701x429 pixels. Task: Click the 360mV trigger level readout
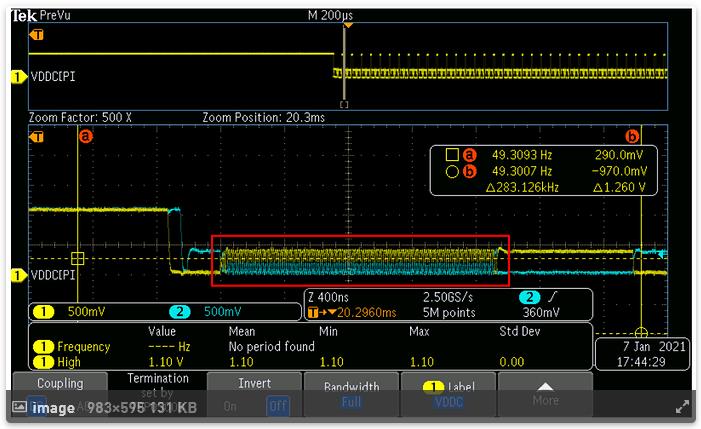pyautogui.click(x=541, y=312)
